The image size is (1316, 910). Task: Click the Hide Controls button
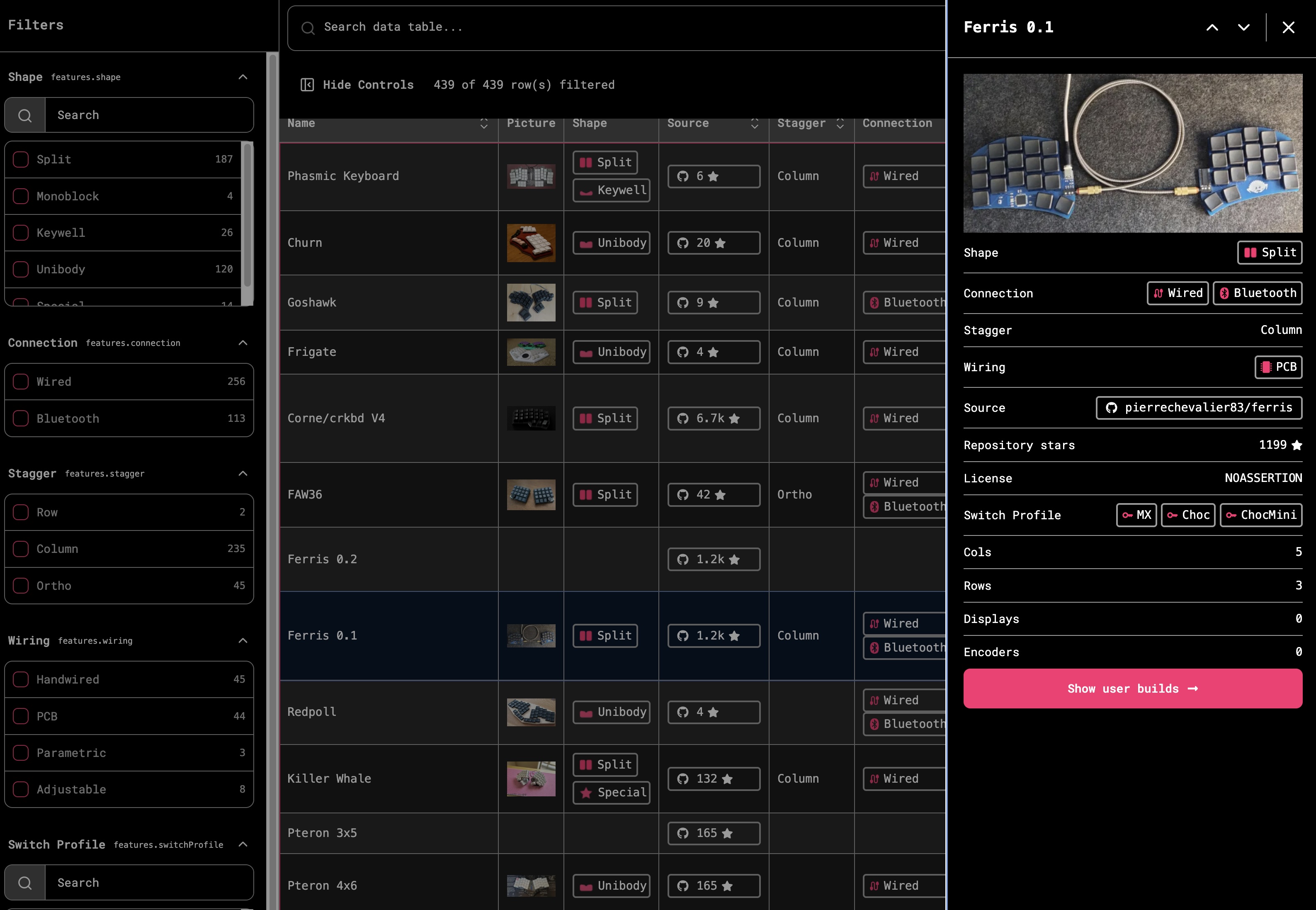coord(357,85)
